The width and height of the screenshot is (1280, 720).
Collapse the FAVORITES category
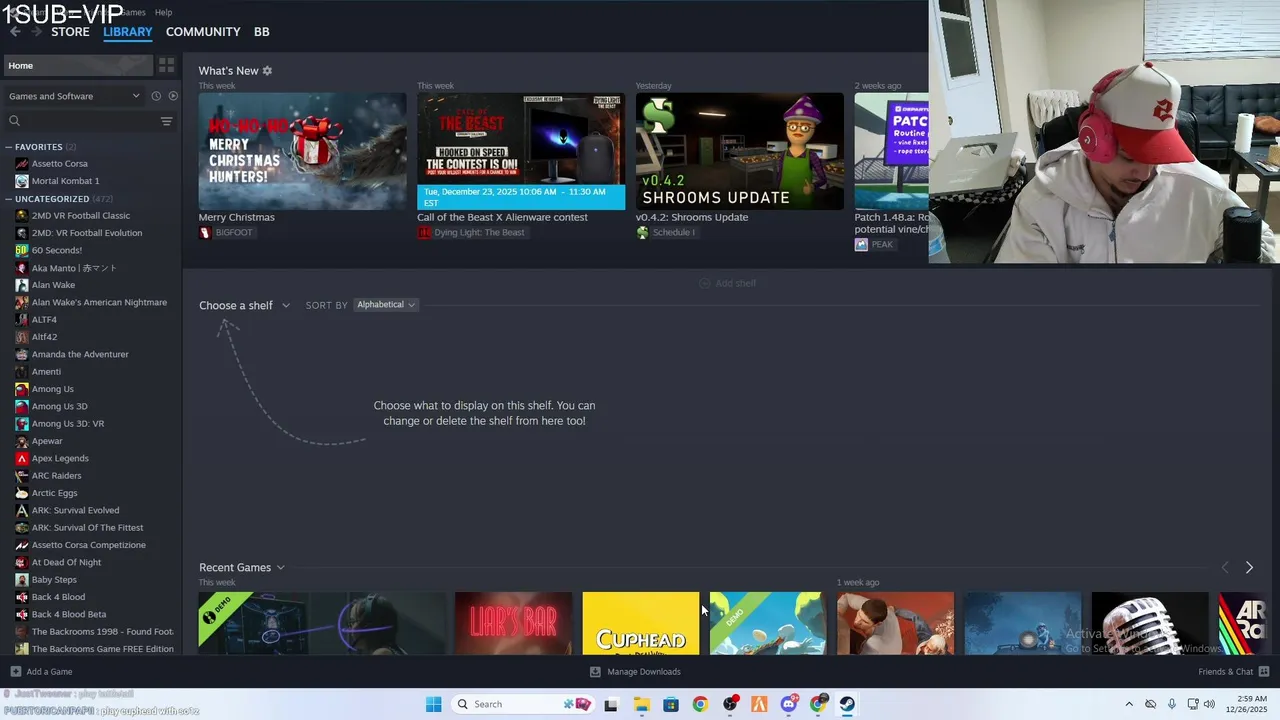point(9,147)
